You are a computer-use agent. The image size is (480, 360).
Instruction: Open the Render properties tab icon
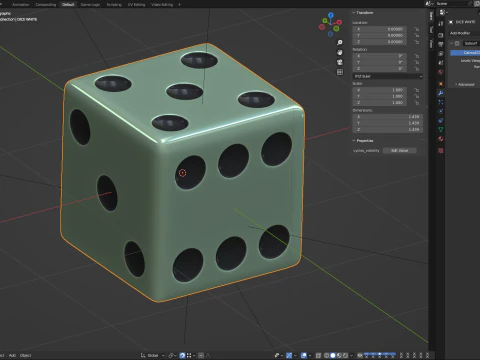441,35
